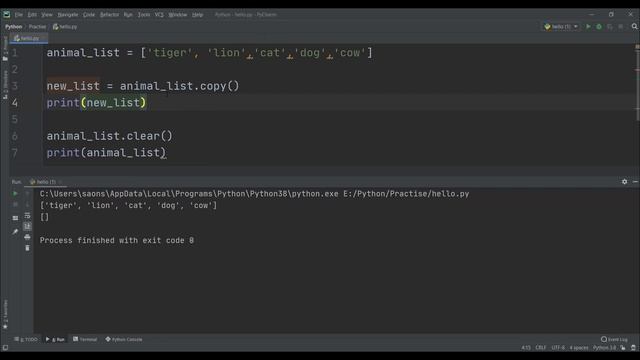This screenshot has width=640, height=360.
Task: Open the Structure tool window side tab
Action: click(5, 85)
